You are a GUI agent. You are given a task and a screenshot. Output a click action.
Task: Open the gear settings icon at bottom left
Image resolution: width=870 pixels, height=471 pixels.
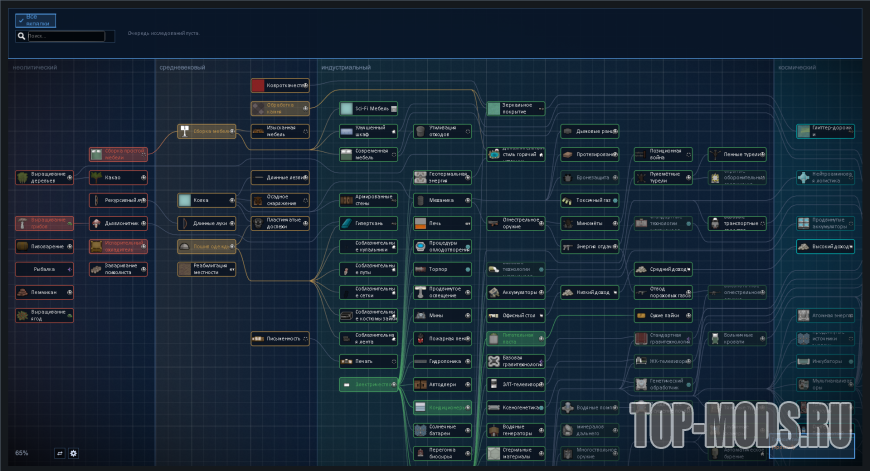pos(73,453)
